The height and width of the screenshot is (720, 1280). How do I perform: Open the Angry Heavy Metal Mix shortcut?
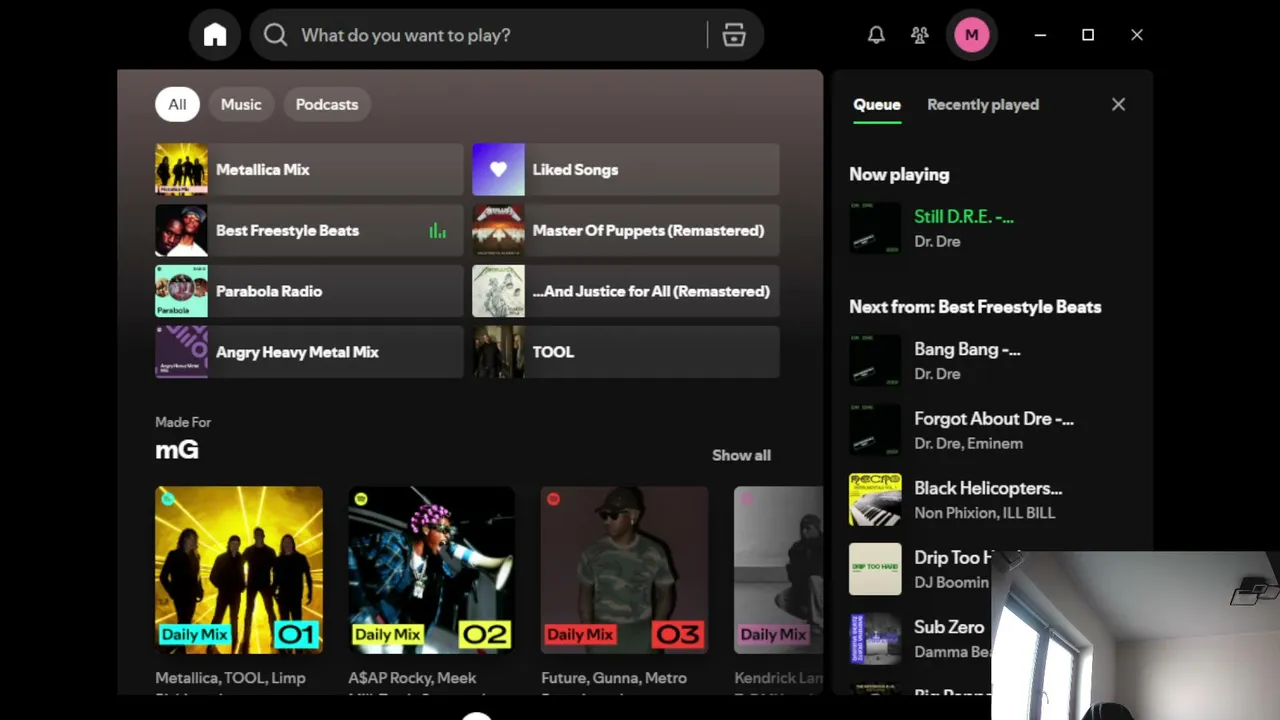tap(309, 352)
